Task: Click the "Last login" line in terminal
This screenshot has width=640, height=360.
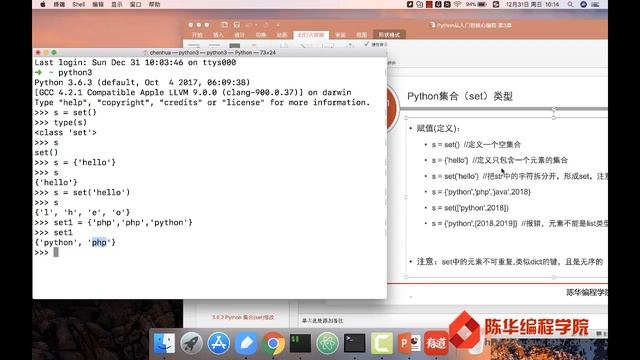Action: tap(135, 62)
